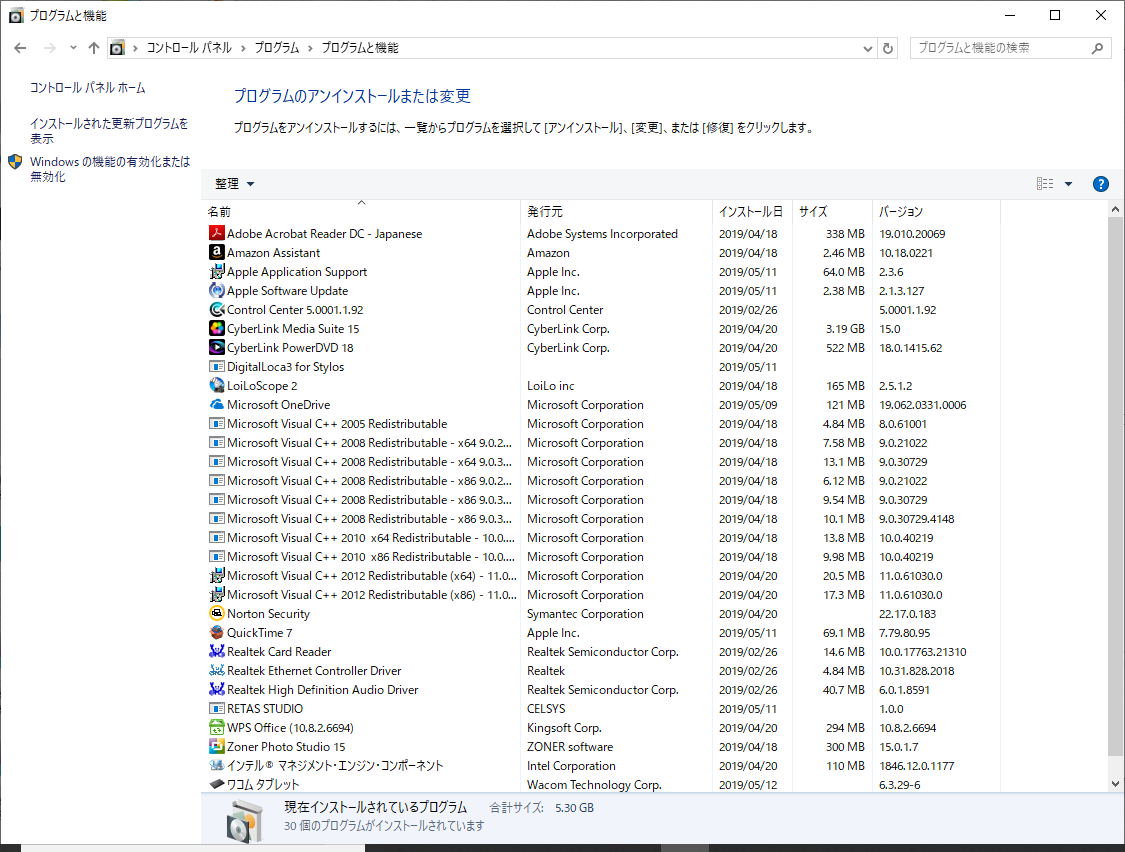Screen dimensions: 1125x852
Task: Click the Norton Security icon
Action: click(217, 614)
